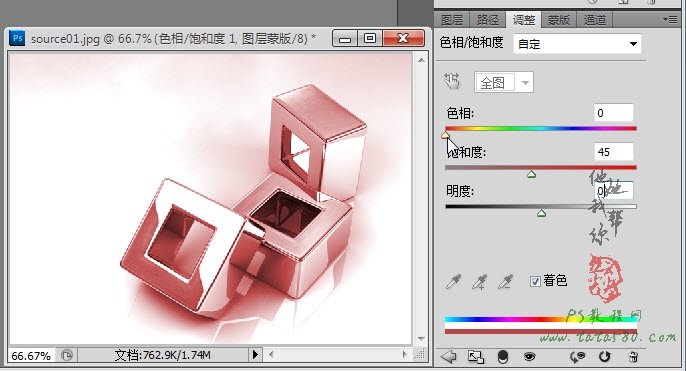Select the eyedropper tool
Image resolution: width=686 pixels, height=371 pixels.
coord(453,282)
